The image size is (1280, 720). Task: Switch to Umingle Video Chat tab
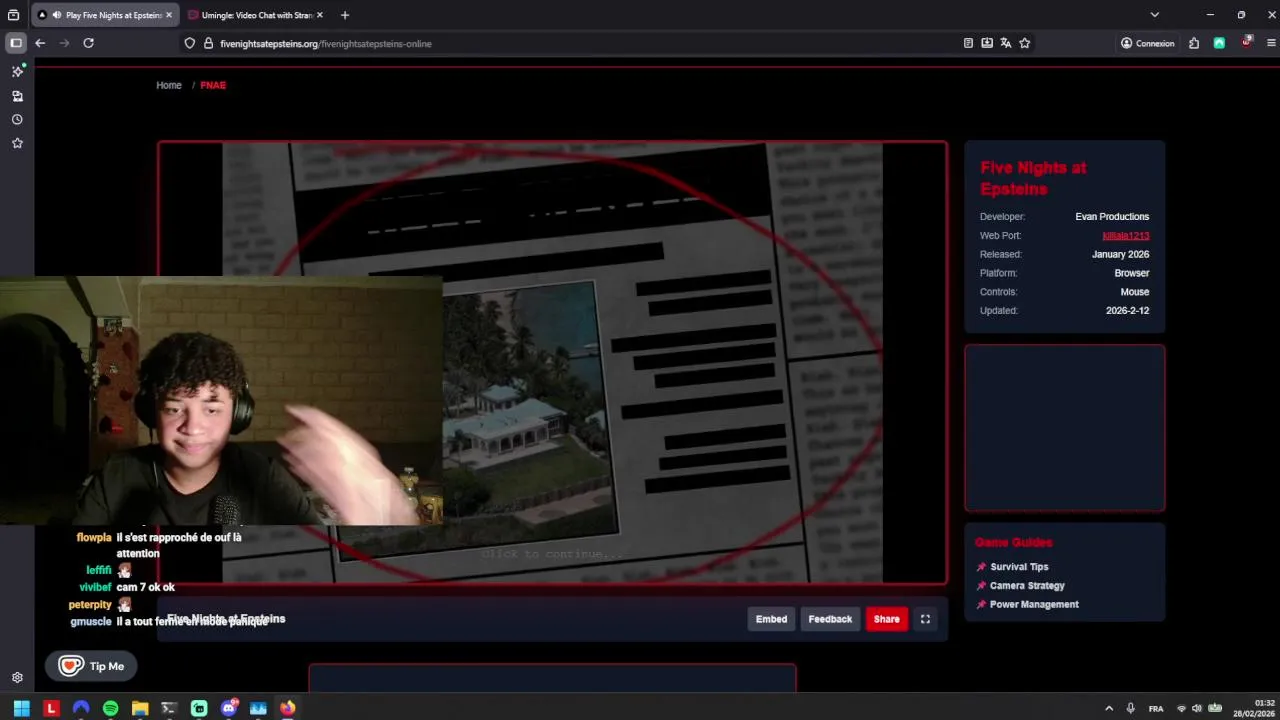point(257,15)
